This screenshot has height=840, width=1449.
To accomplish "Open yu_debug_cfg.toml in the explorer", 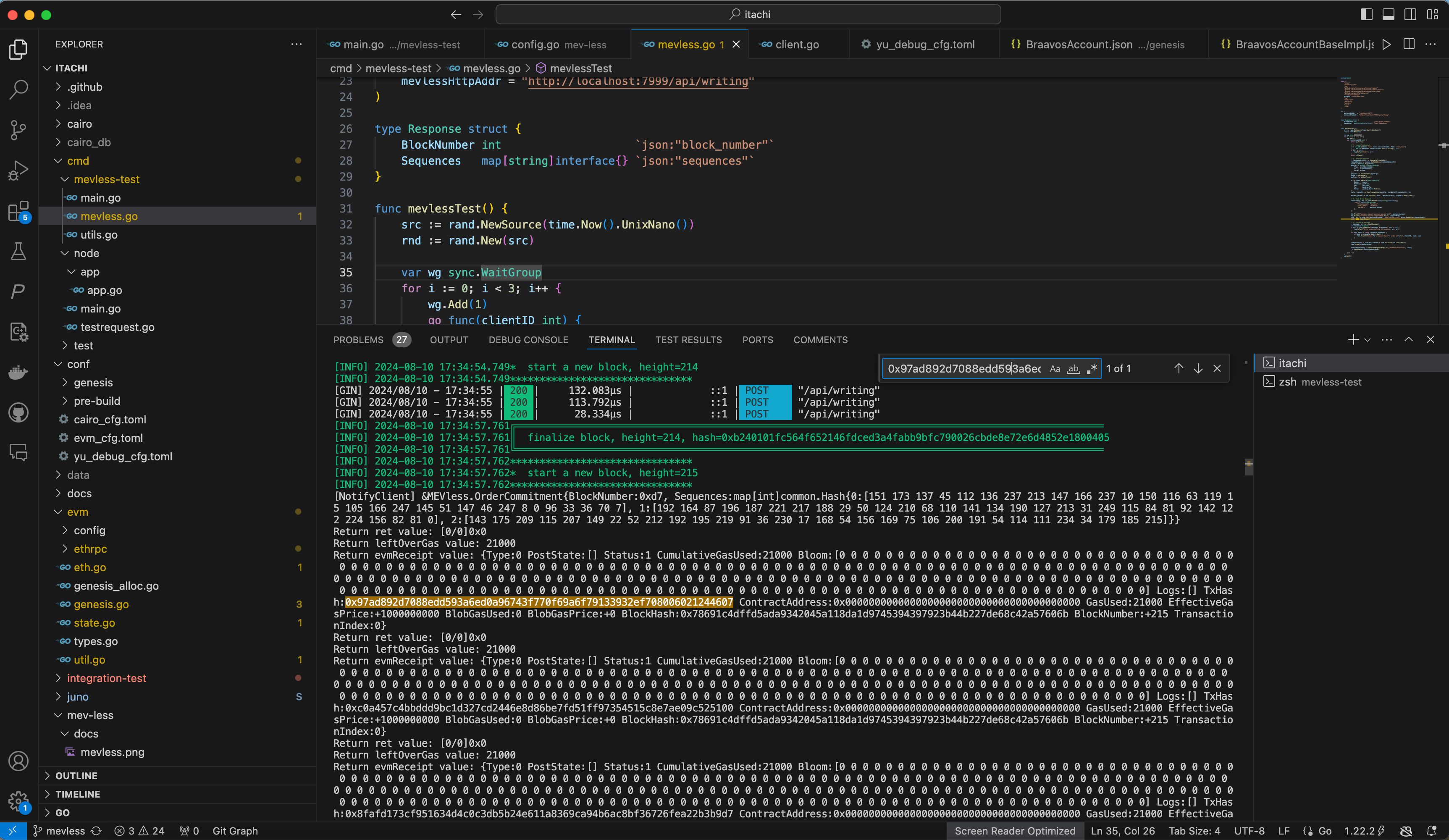I will (x=177, y=457).
